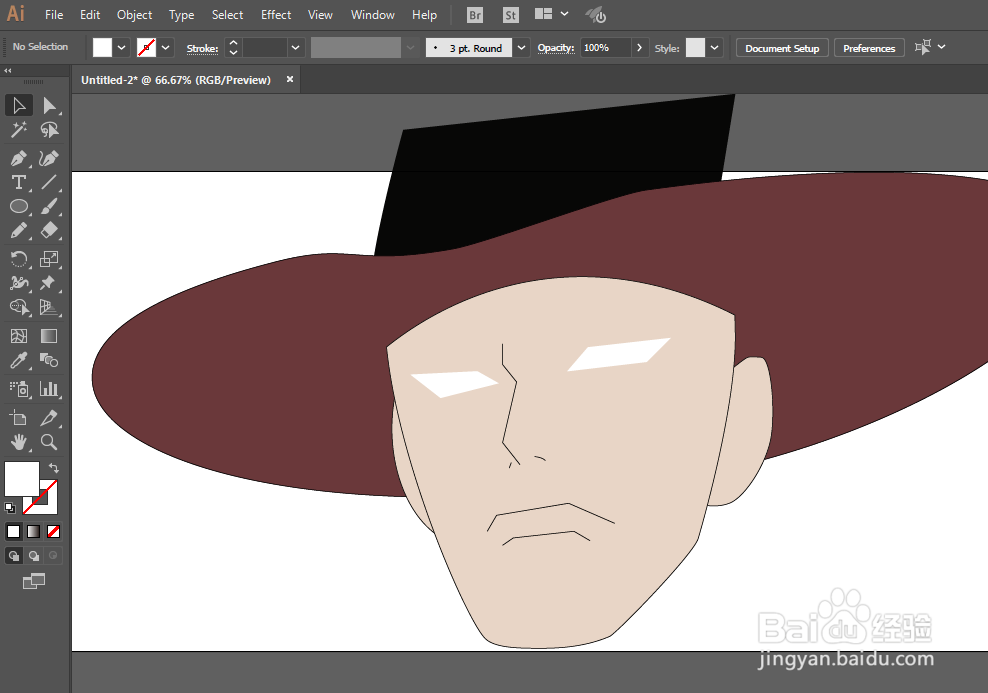This screenshot has width=988, height=693.
Task: Open the fill color dropdown in control bar
Action: (x=122, y=48)
